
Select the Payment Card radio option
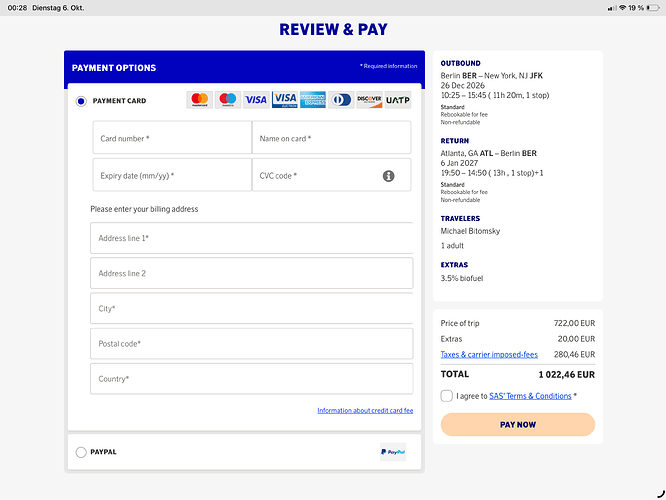point(81,101)
